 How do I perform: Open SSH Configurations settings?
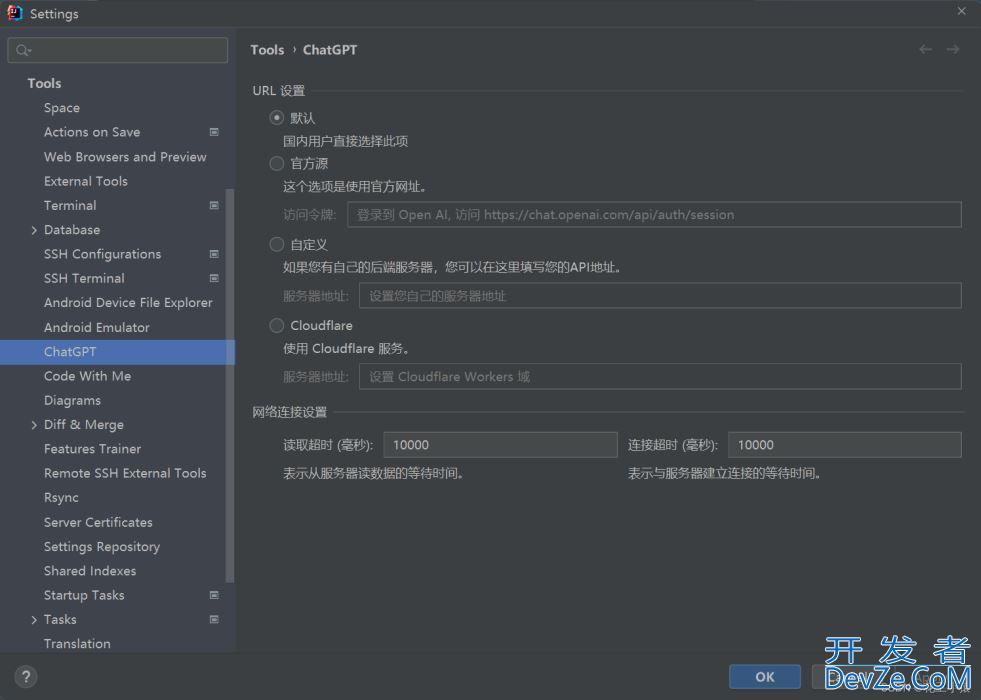(x=103, y=254)
